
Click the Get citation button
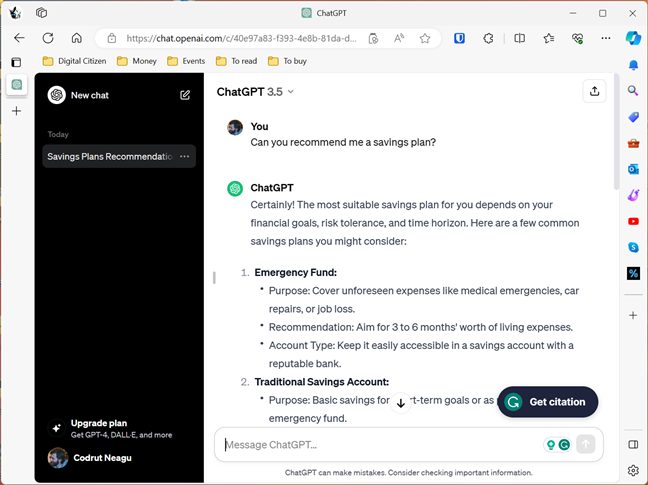point(548,402)
